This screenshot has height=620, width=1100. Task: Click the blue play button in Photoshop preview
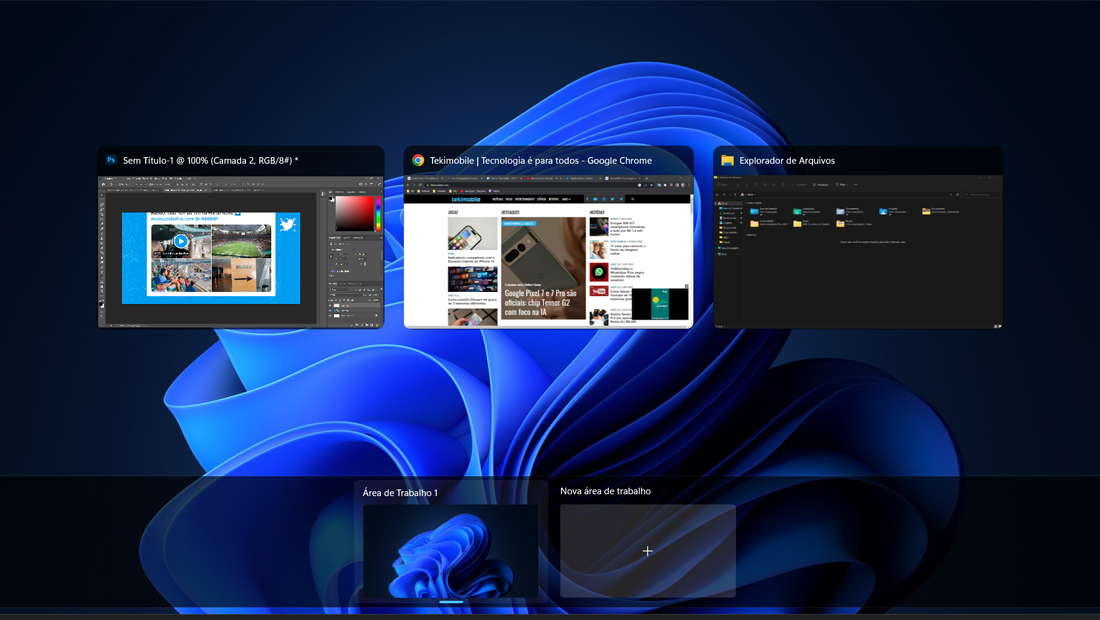point(181,241)
